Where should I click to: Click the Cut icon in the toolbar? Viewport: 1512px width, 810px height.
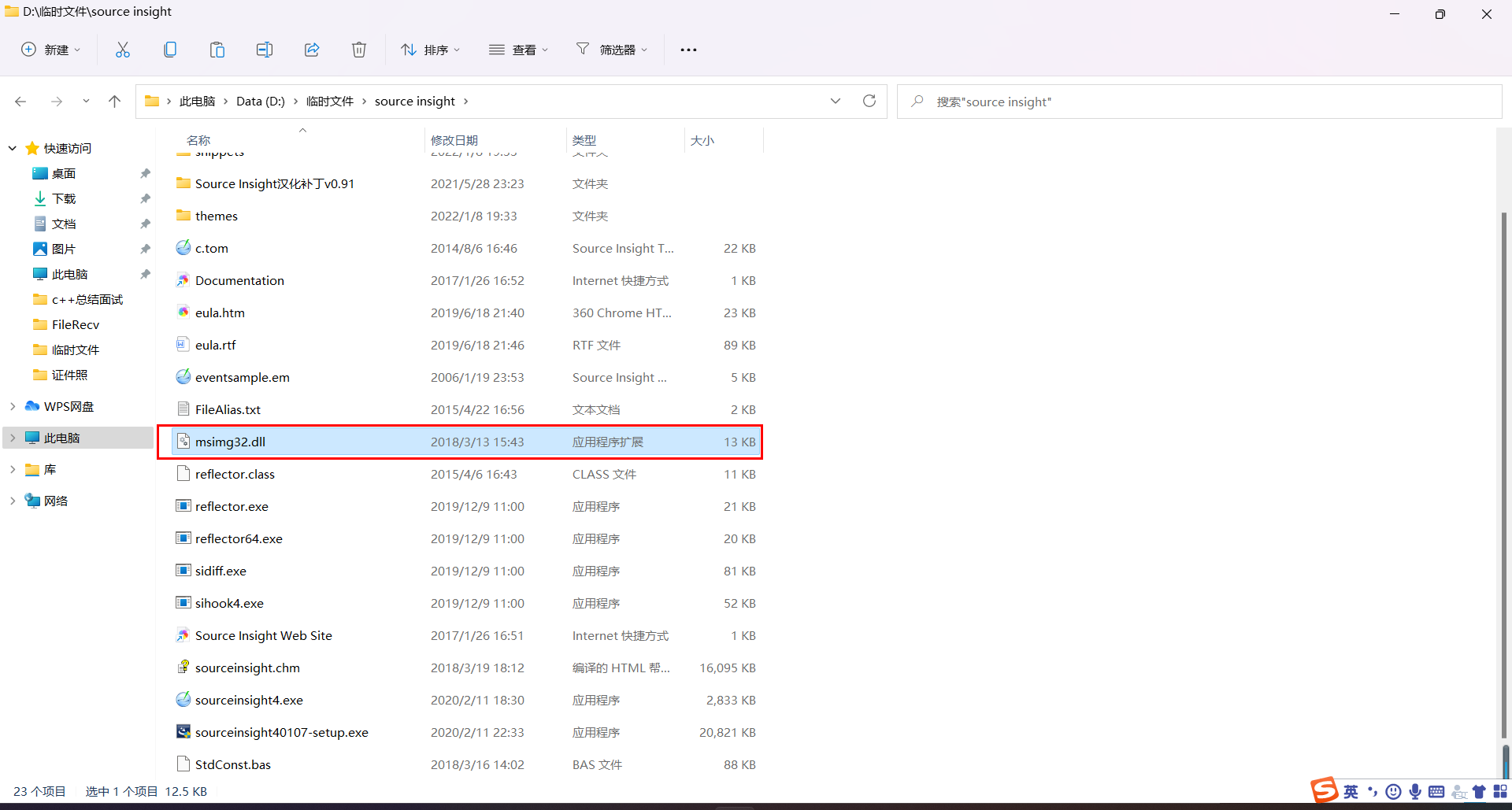[123, 49]
